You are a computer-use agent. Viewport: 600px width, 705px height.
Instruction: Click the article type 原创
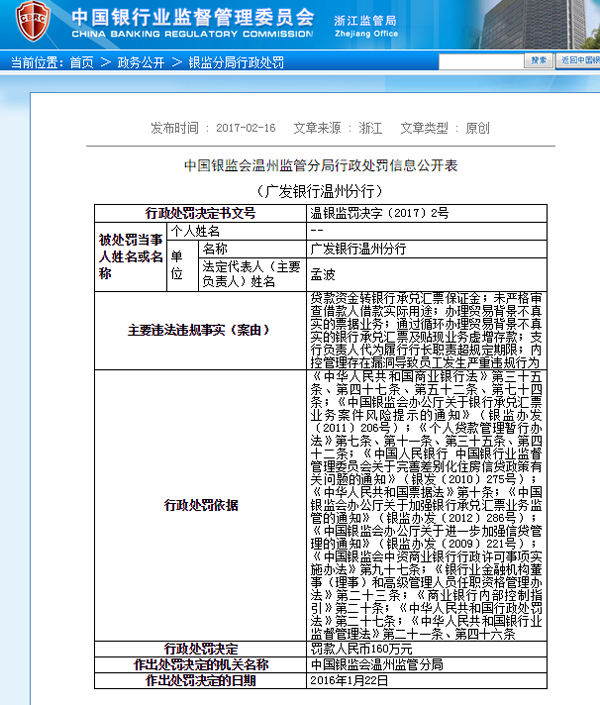[x=477, y=128]
